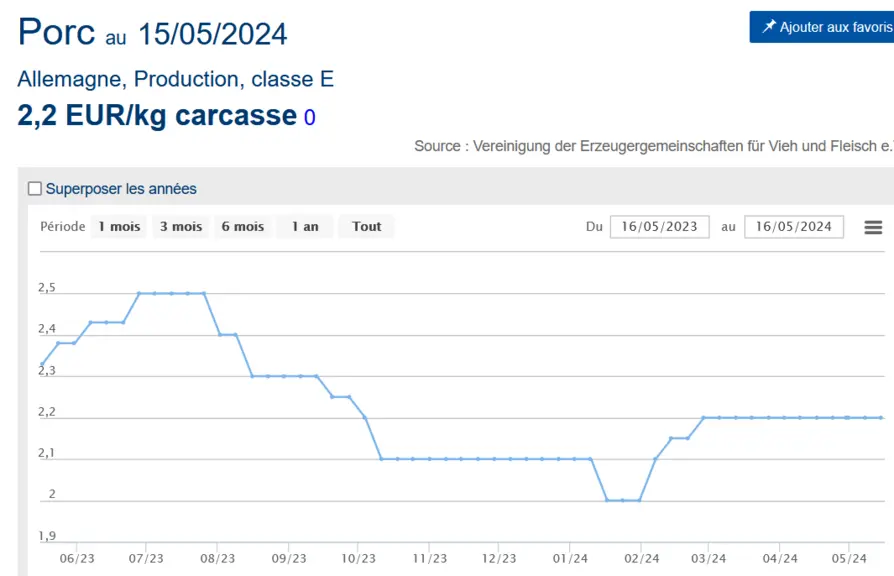
Task: Click the Superposer les années label
Action: click(121, 189)
